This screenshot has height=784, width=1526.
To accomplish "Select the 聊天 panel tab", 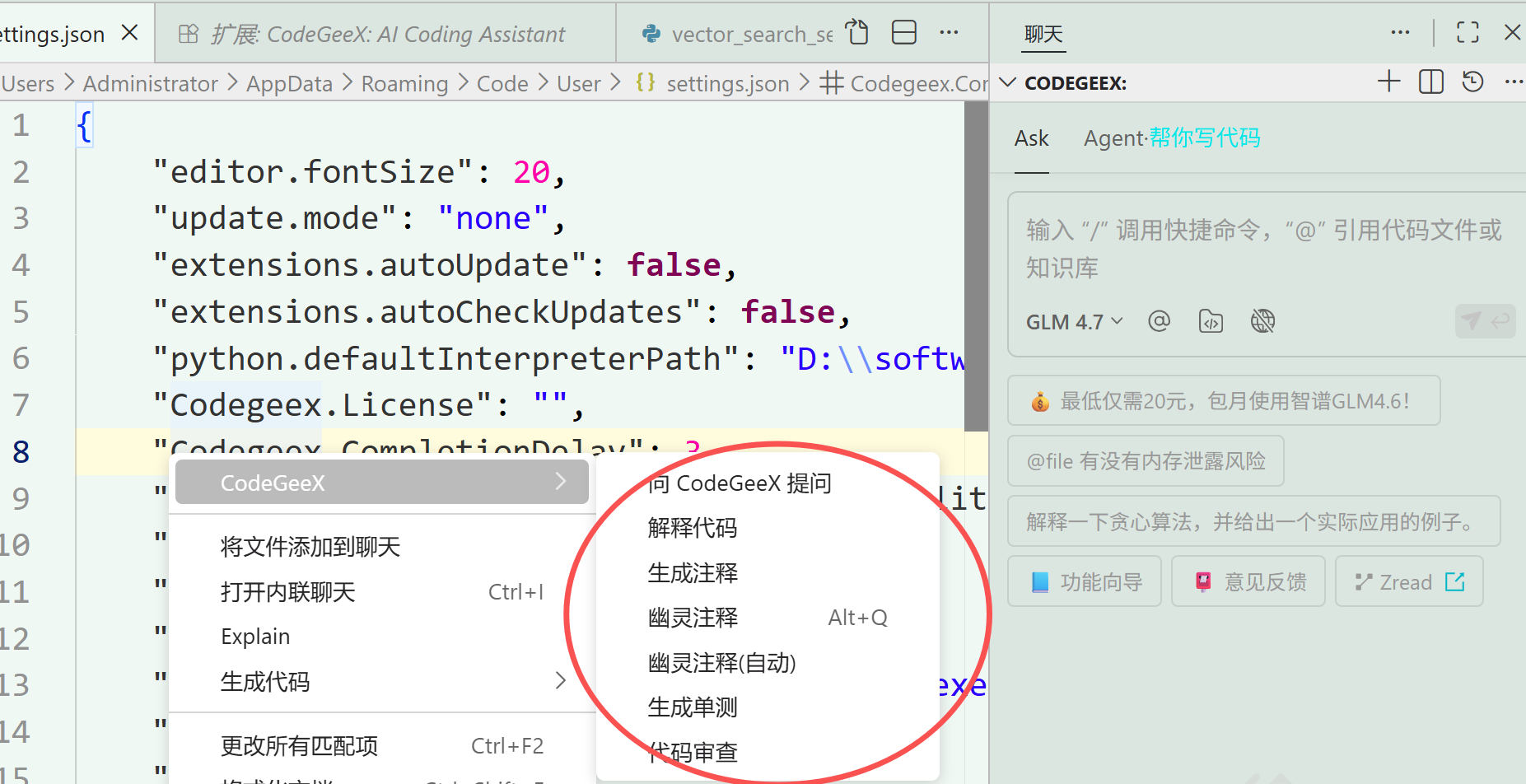I will pos(1043,35).
